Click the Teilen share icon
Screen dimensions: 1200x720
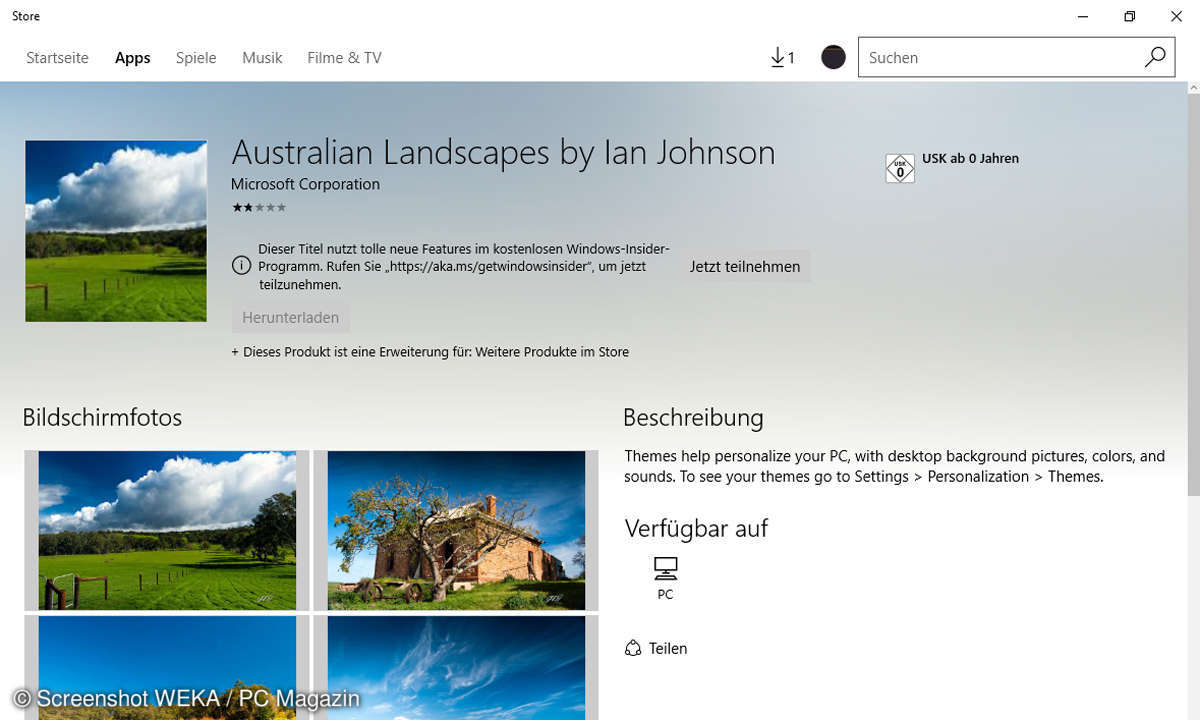tap(632, 648)
